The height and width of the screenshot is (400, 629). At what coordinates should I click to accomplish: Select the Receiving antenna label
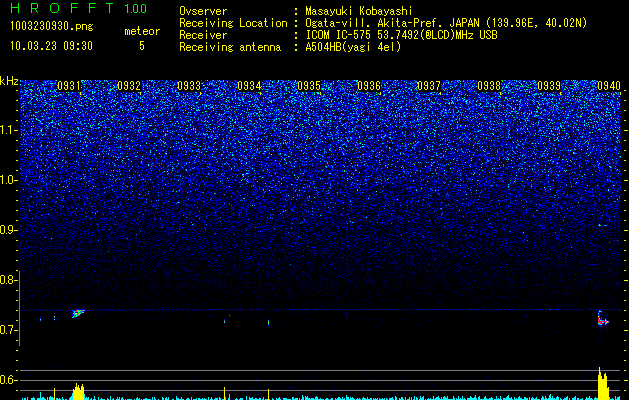point(230,47)
